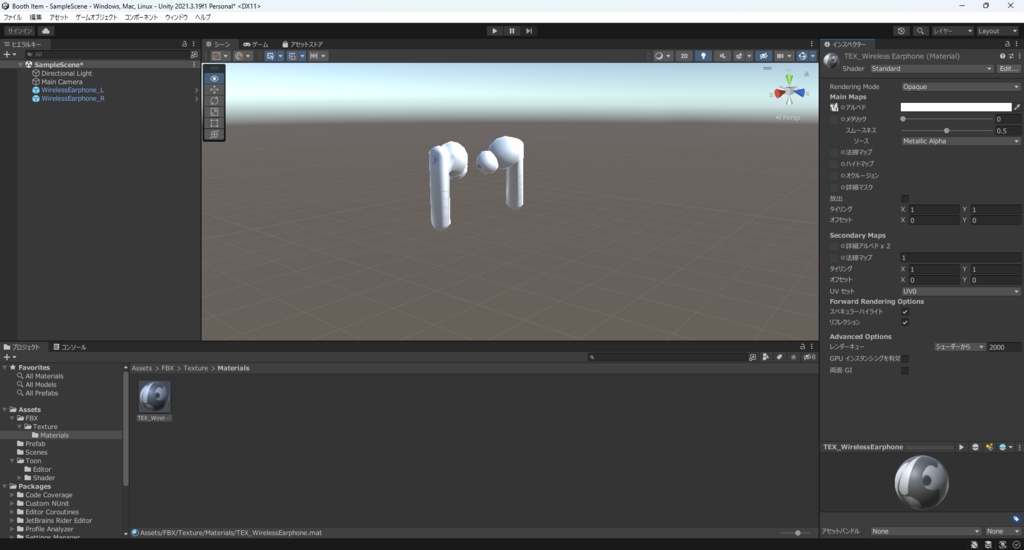Open the レイヤー dropdown
This screenshot has height=550, width=1024.
(x=952, y=31)
